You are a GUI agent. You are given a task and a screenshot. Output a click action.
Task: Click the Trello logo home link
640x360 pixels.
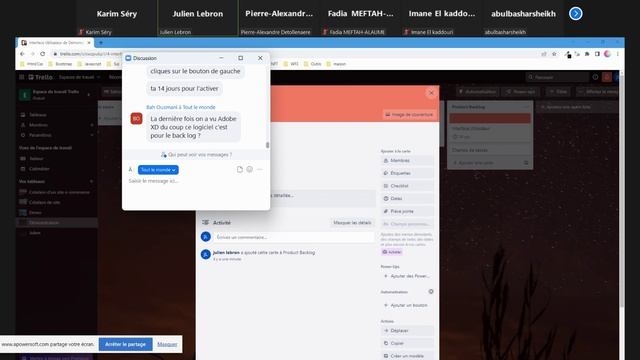[40, 77]
